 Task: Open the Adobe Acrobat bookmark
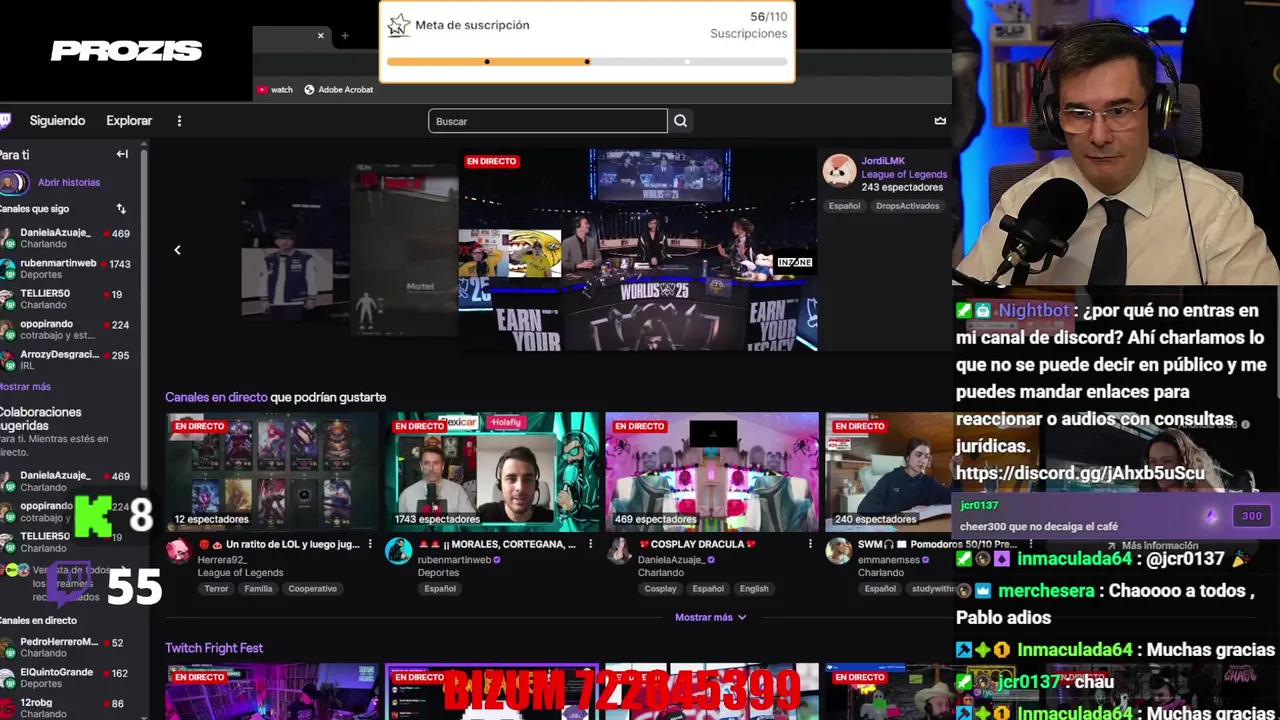click(x=339, y=90)
